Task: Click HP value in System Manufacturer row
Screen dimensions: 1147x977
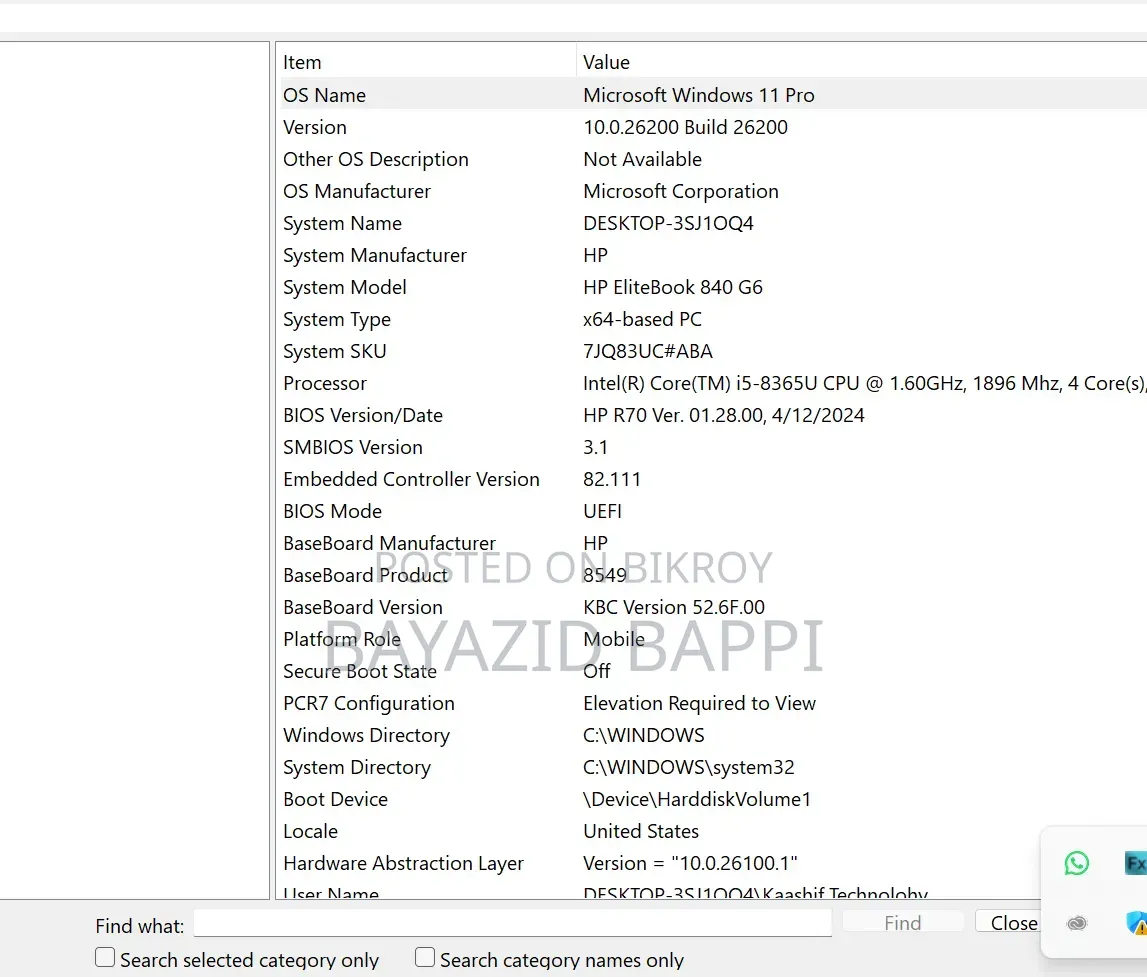Action: point(595,255)
